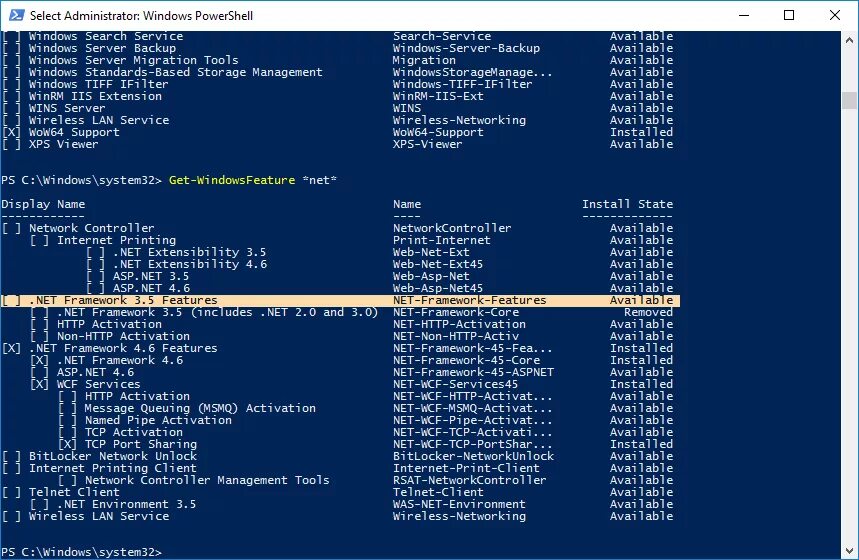Viewport: 859px width, 560px height.
Task: Click NET-Framework-45-ASPNET name text
Action: pos(473,373)
